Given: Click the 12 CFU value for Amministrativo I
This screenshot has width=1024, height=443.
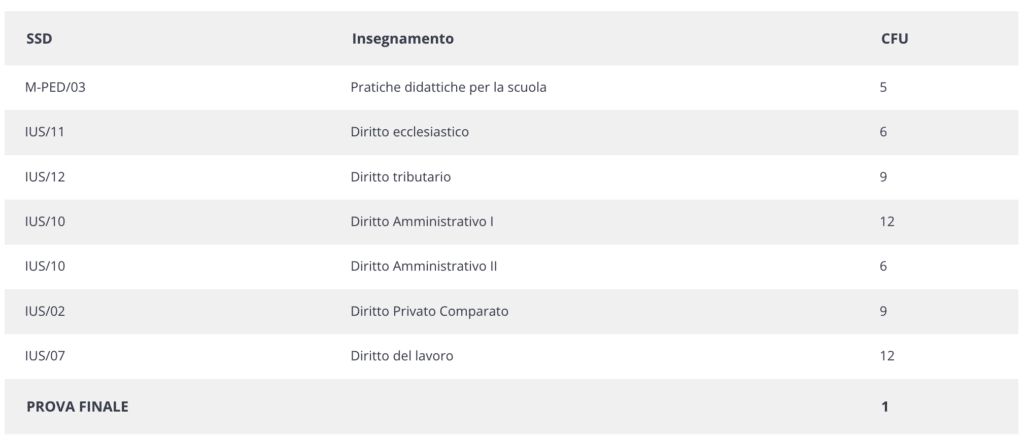Looking at the screenshot, I should 887,222.
